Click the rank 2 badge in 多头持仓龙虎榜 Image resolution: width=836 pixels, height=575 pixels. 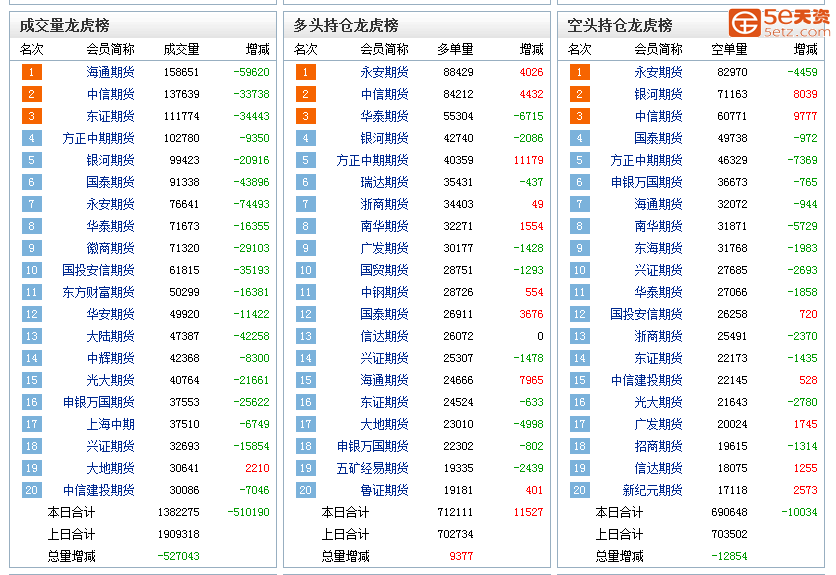click(x=306, y=94)
